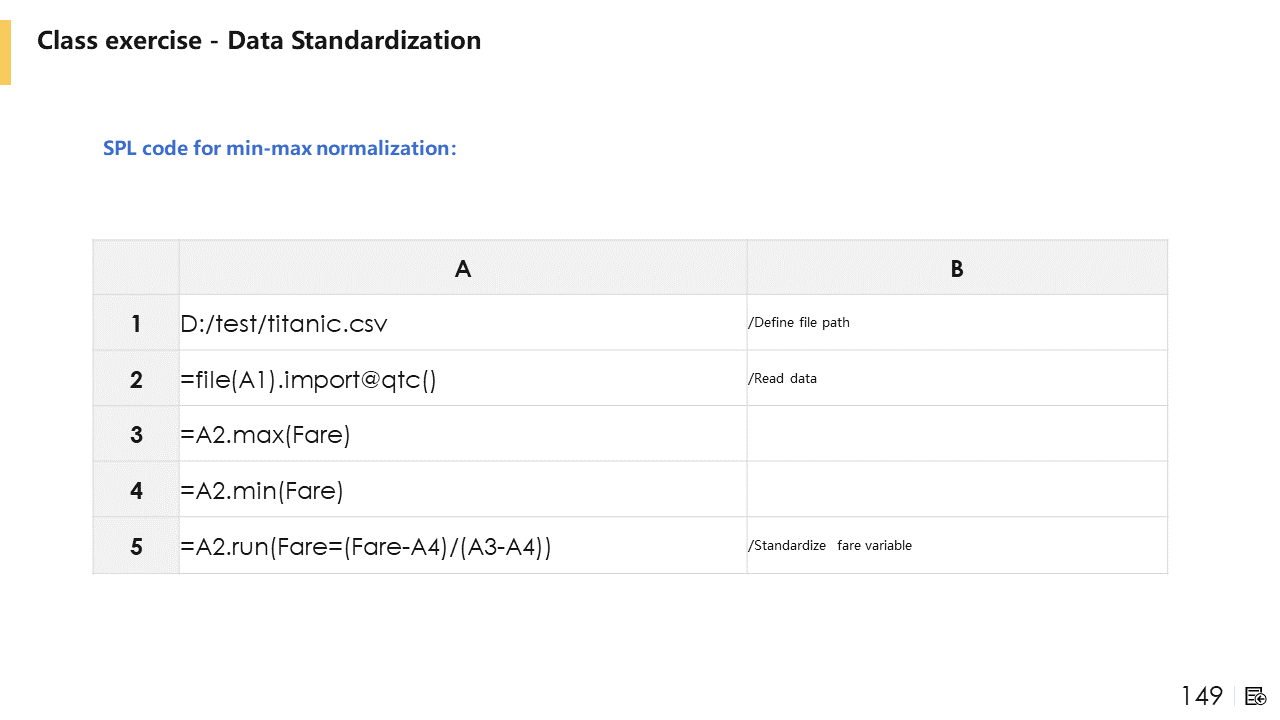The width and height of the screenshot is (1280, 720).
Task: Click slide number 149
Action: pyautogui.click(x=1201, y=696)
